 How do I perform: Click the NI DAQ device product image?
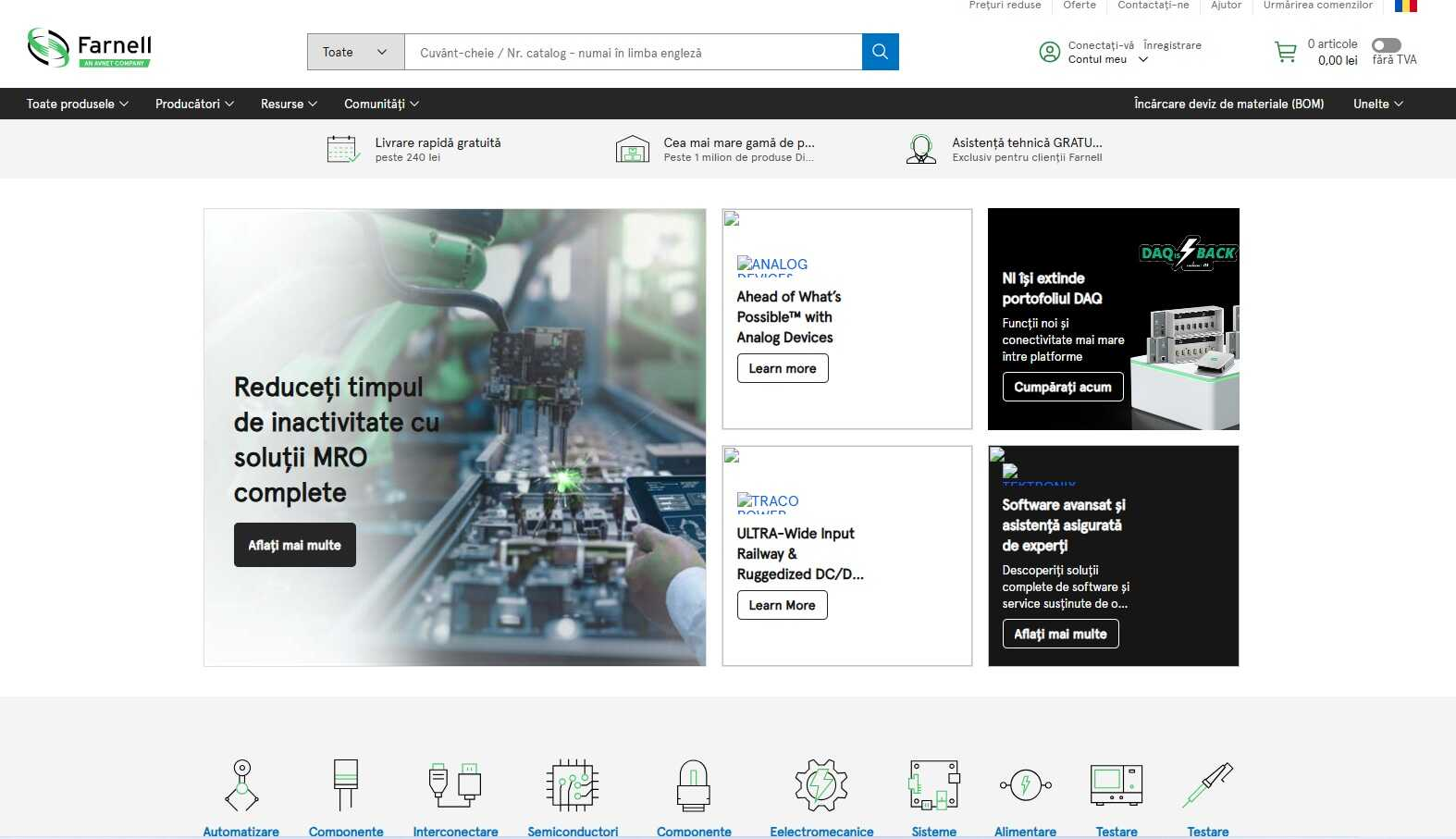(x=1185, y=365)
